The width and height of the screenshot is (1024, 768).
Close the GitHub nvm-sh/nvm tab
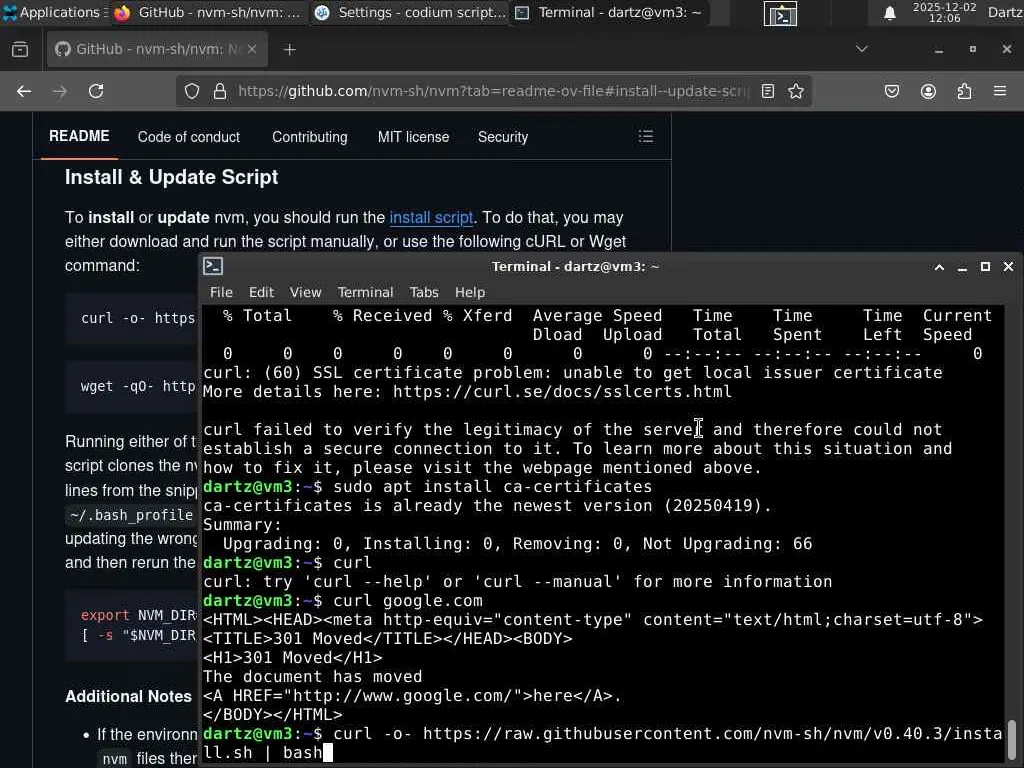pos(252,50)
